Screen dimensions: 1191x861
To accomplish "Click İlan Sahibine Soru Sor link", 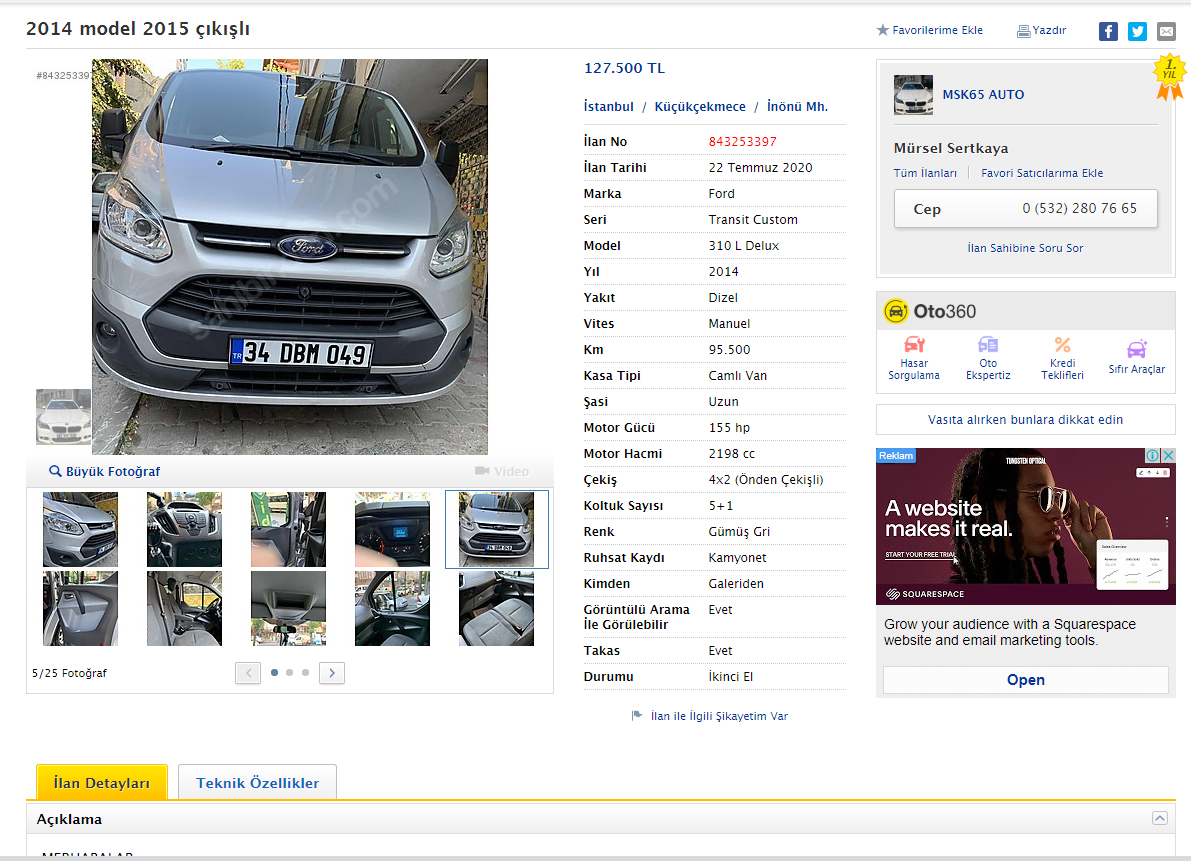I will (1025, 248).
